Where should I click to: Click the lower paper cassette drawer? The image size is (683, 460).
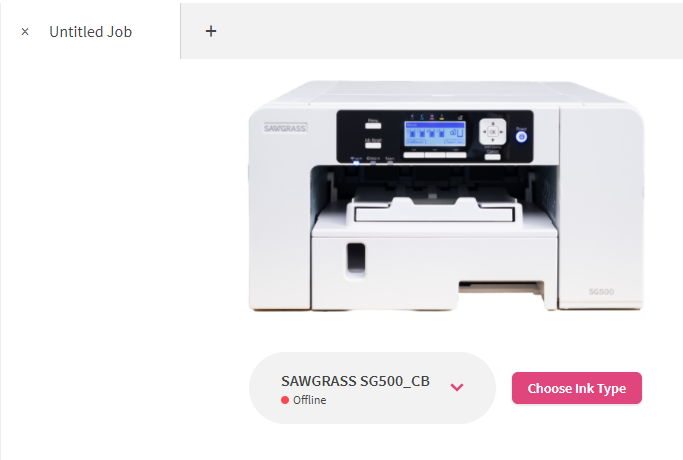(x=434, y=270)
